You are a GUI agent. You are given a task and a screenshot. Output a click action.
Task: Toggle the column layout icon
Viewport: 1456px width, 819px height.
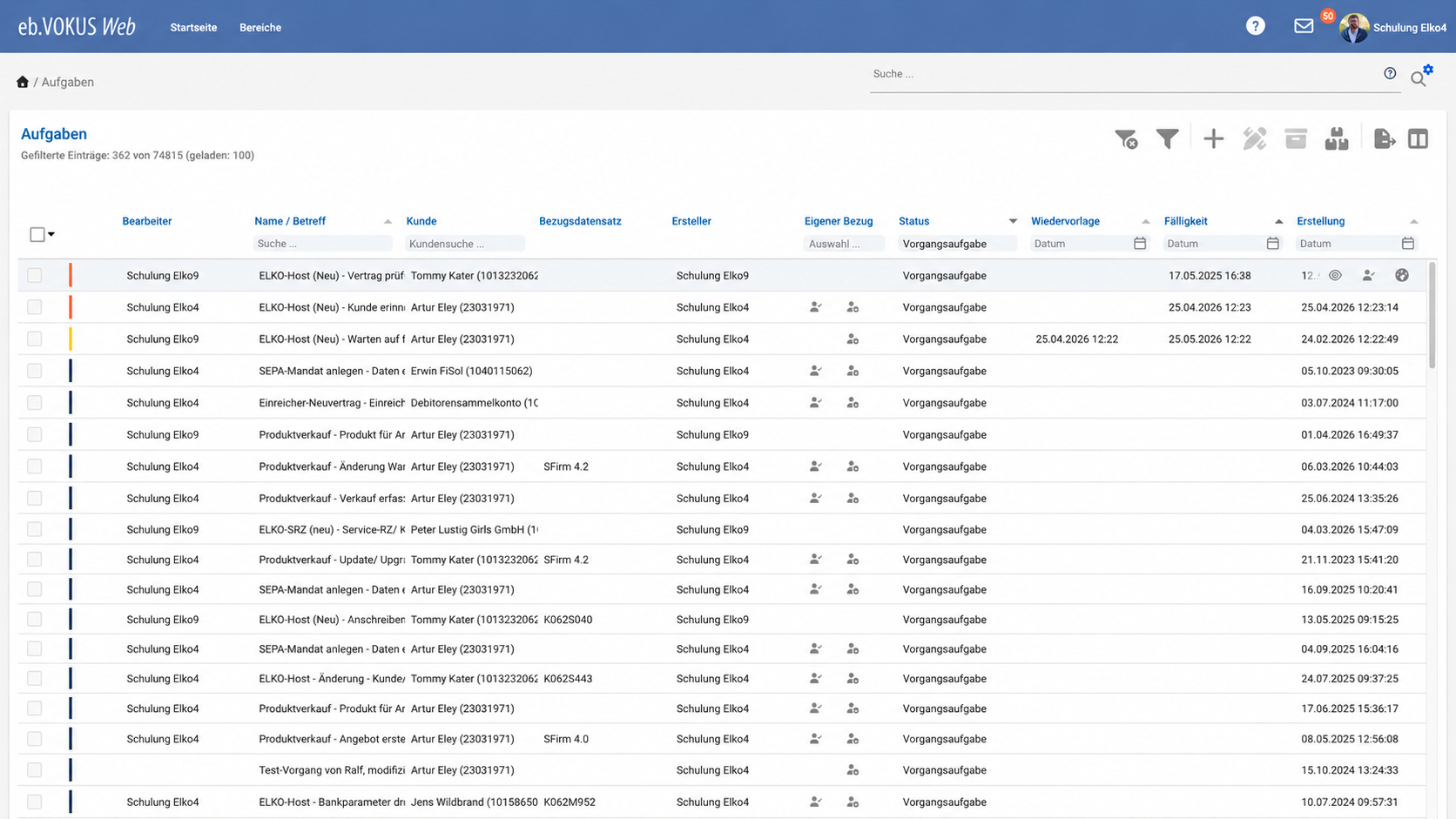tap(1418, 138)
